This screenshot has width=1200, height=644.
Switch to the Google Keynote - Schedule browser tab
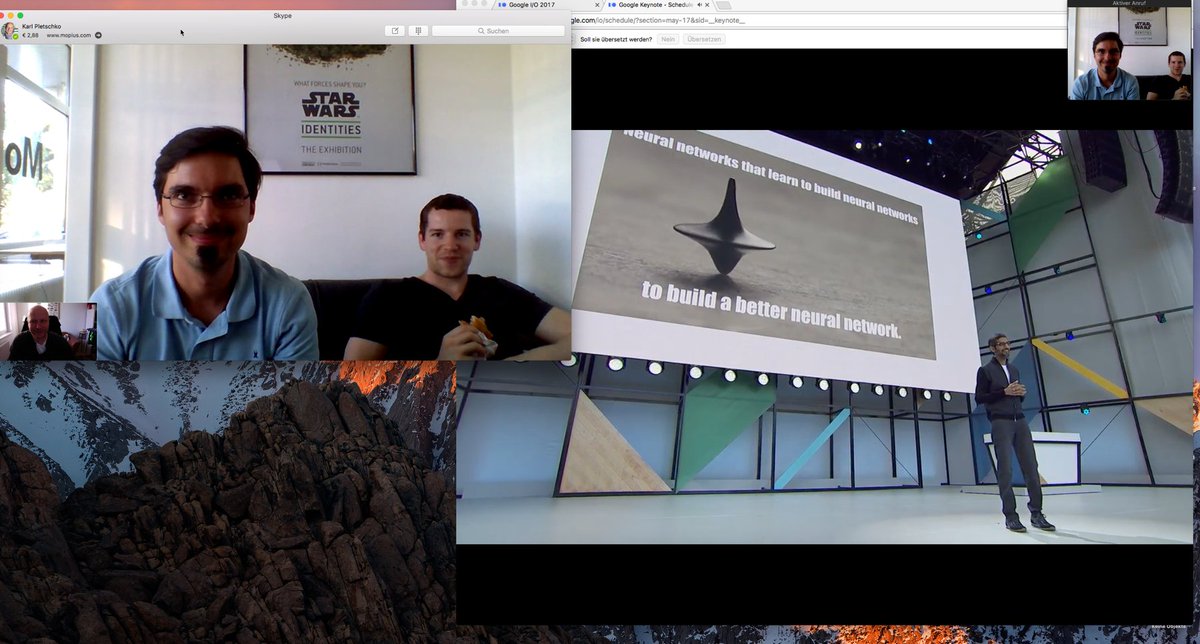[x=655, y=5]
